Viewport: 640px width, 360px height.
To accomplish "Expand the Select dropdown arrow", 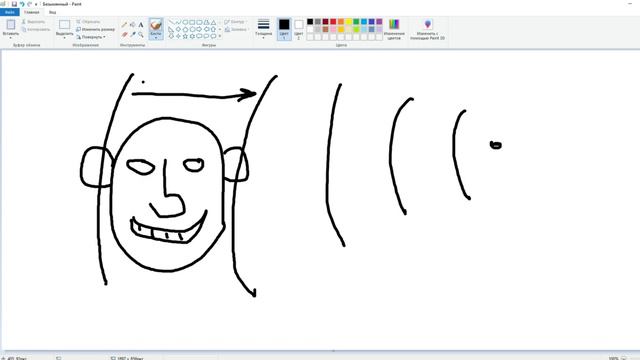I will point(64,38).
